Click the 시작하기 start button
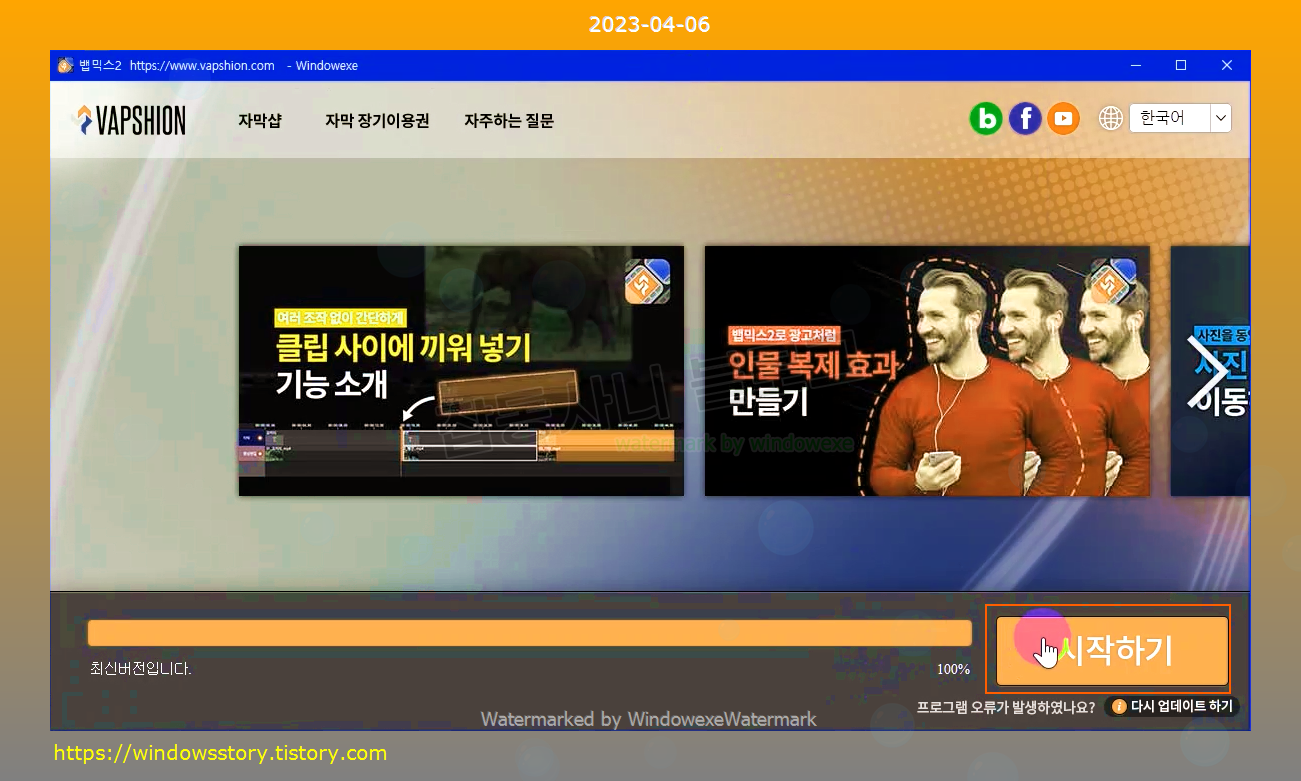Screen dimensions: 1301x781 point(1112,651)
